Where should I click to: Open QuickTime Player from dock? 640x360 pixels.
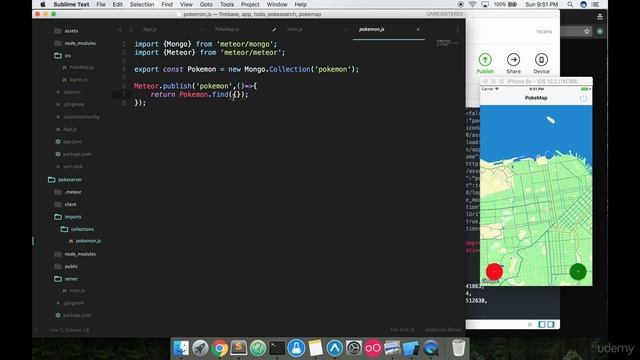pyautogui.click(x=431, y=348)
